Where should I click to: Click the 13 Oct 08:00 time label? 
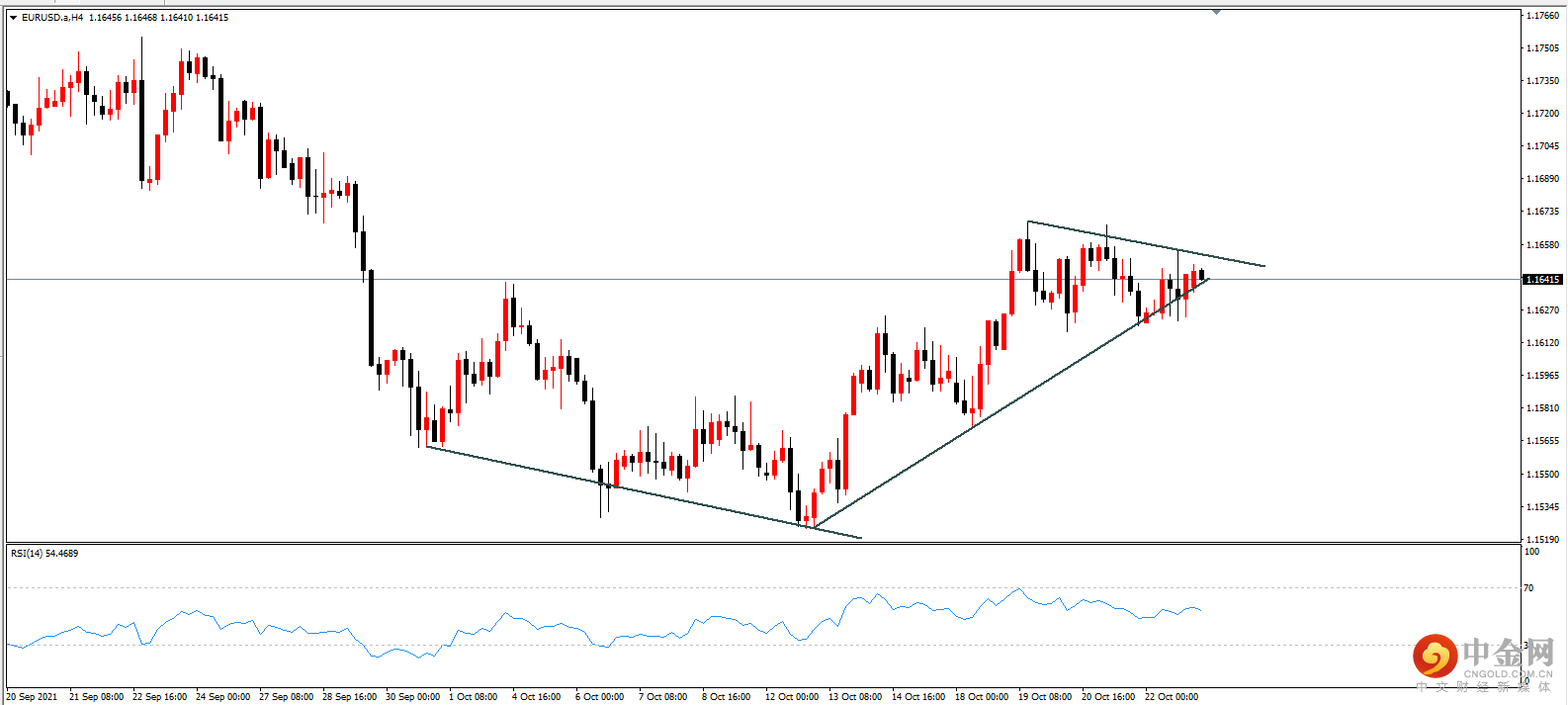click(x=855, y=696)
